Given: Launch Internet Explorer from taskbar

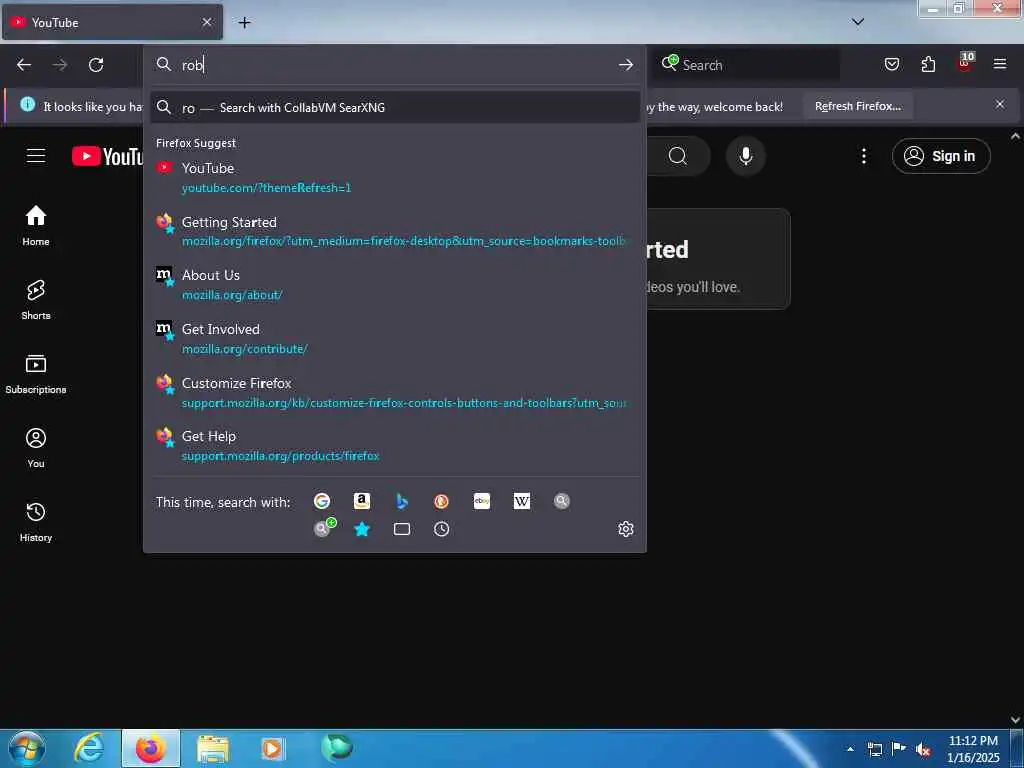Looking at the screenshot, I should coord(89,748).
